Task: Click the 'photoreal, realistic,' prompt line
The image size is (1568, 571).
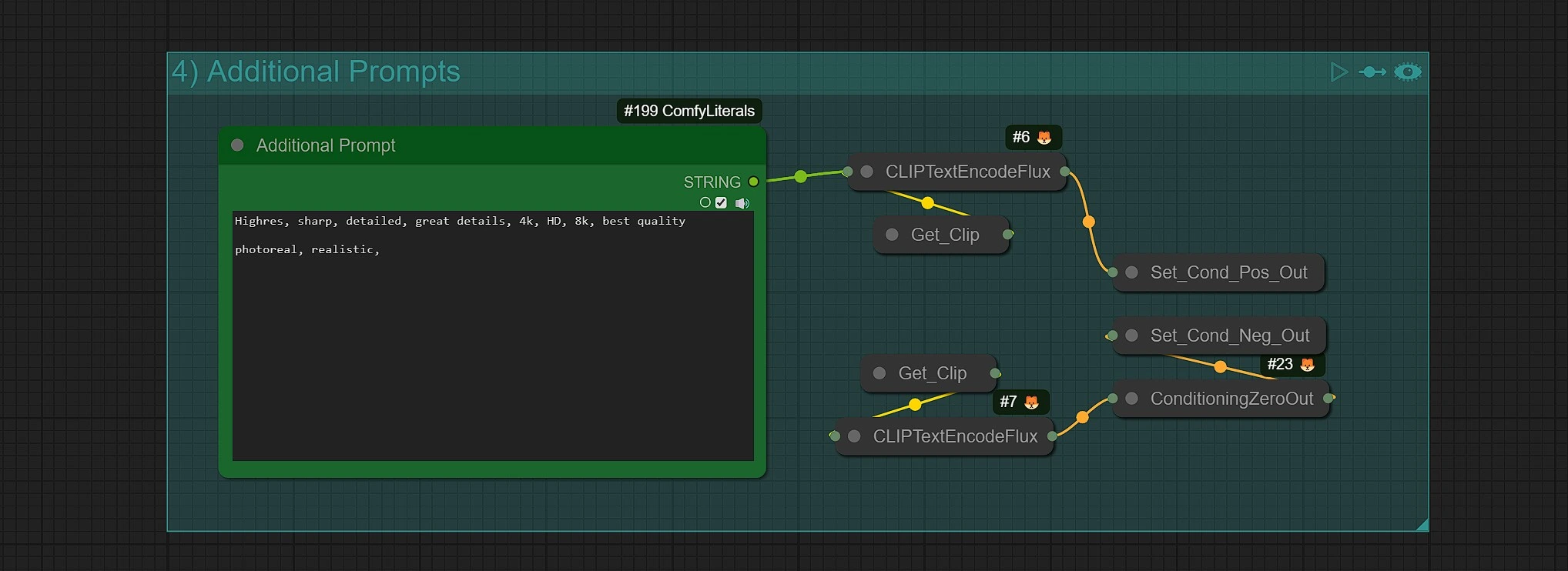Action: (x=307, y=249)
